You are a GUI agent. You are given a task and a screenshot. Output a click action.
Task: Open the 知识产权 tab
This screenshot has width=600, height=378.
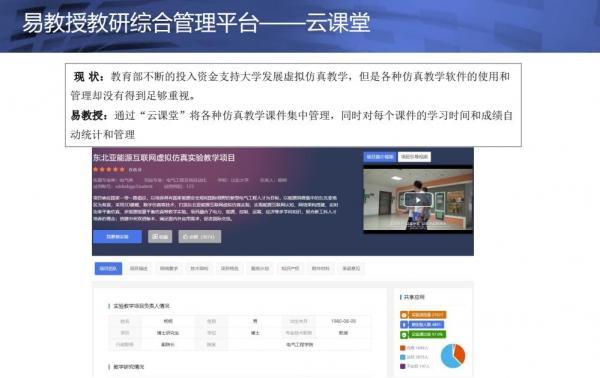click(x=290, y=269)
